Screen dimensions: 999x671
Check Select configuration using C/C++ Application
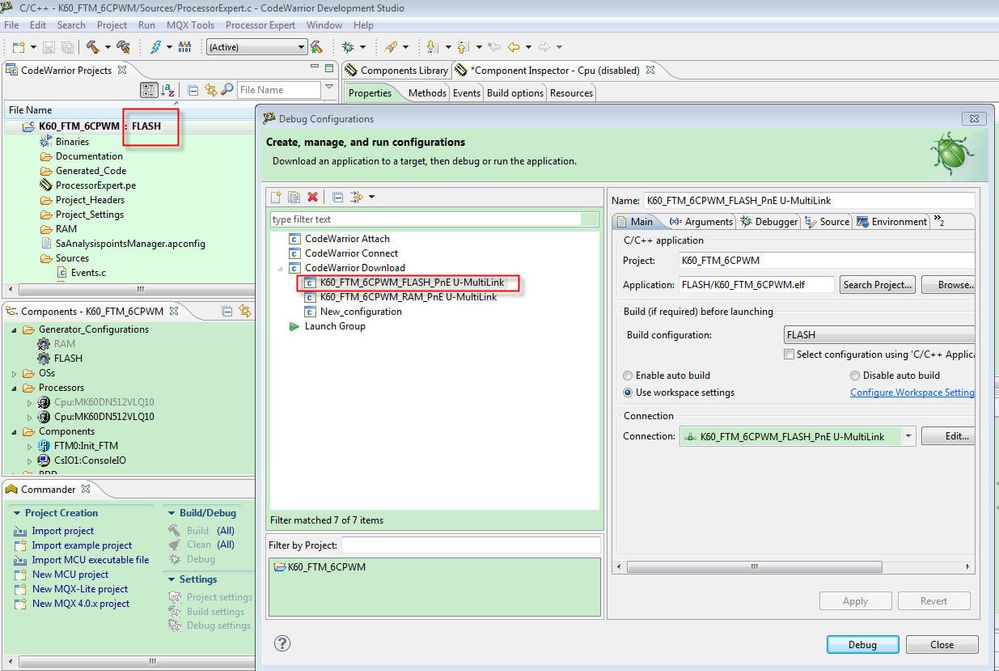coord(789,354)
